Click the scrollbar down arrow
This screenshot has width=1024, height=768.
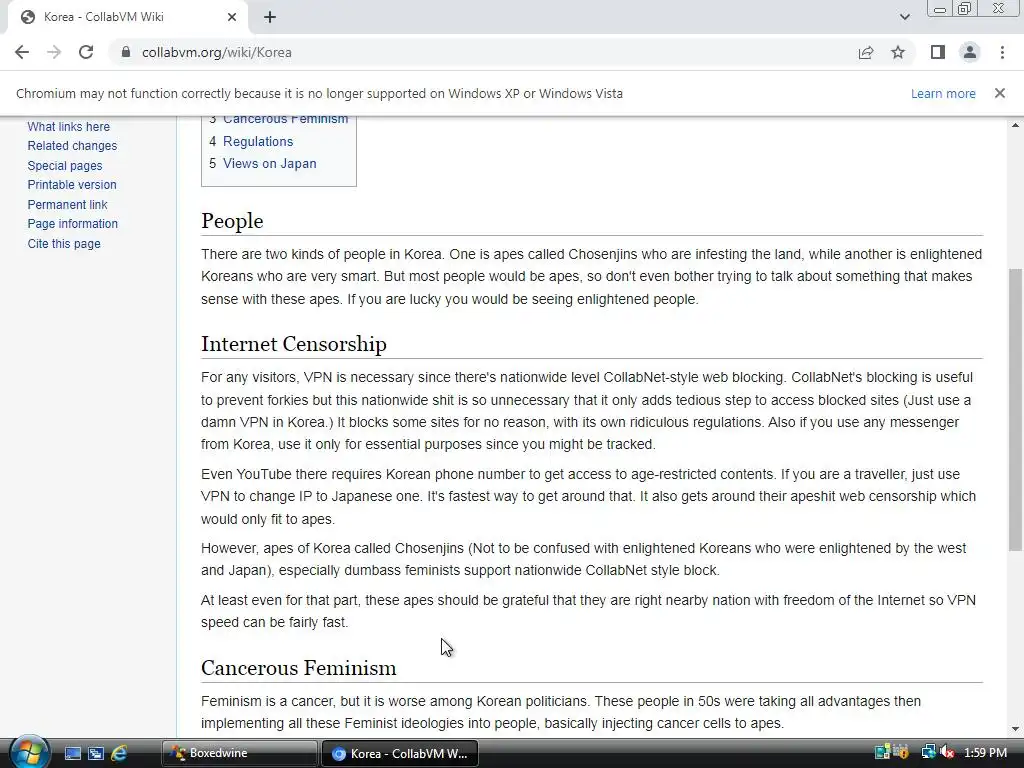pyautogui.click(x=1015, y=729)
